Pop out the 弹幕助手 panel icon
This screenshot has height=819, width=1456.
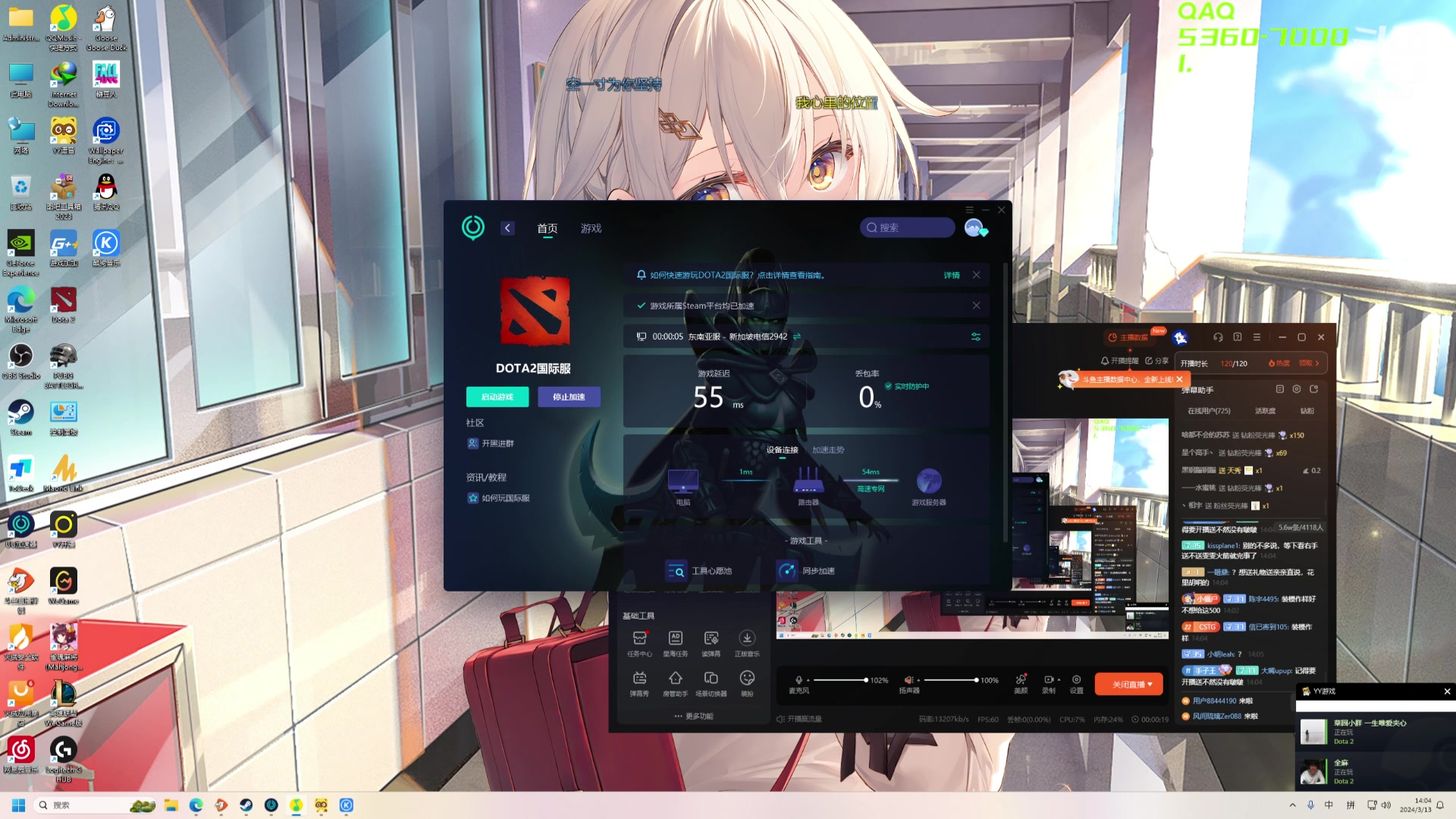click(1314, 389)
